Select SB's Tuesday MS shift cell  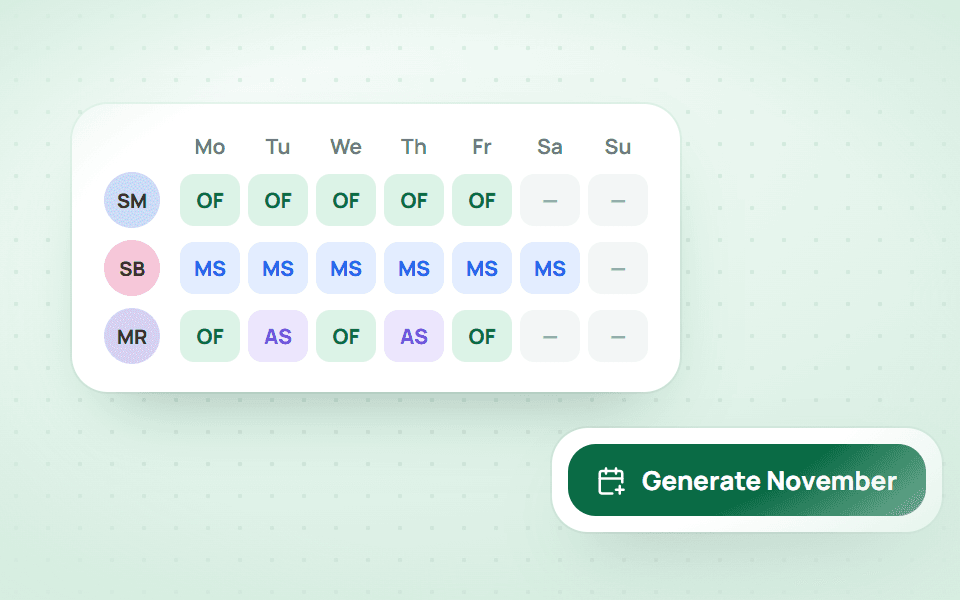[278, 268]
